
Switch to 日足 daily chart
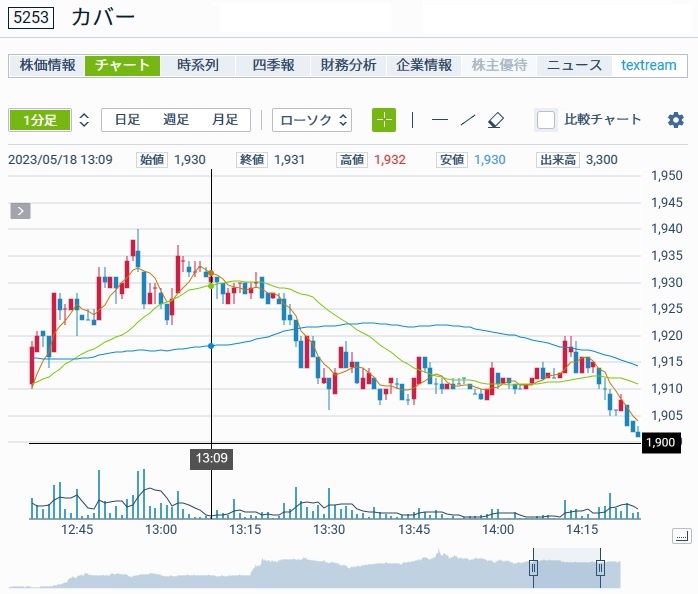127,120
